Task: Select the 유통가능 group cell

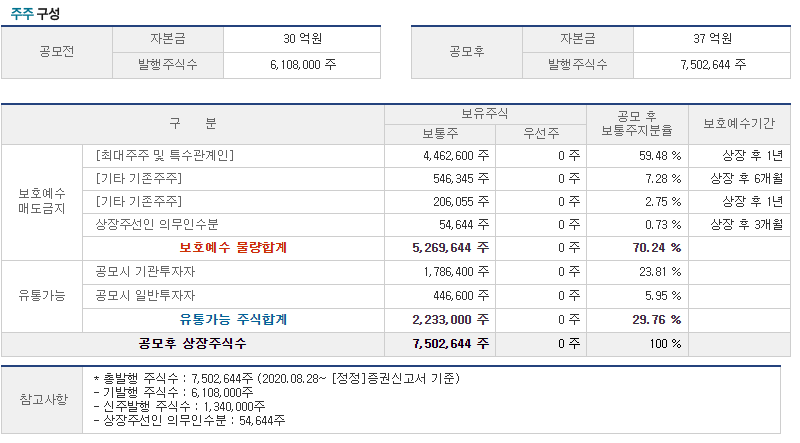Action: tap(42, 296)
